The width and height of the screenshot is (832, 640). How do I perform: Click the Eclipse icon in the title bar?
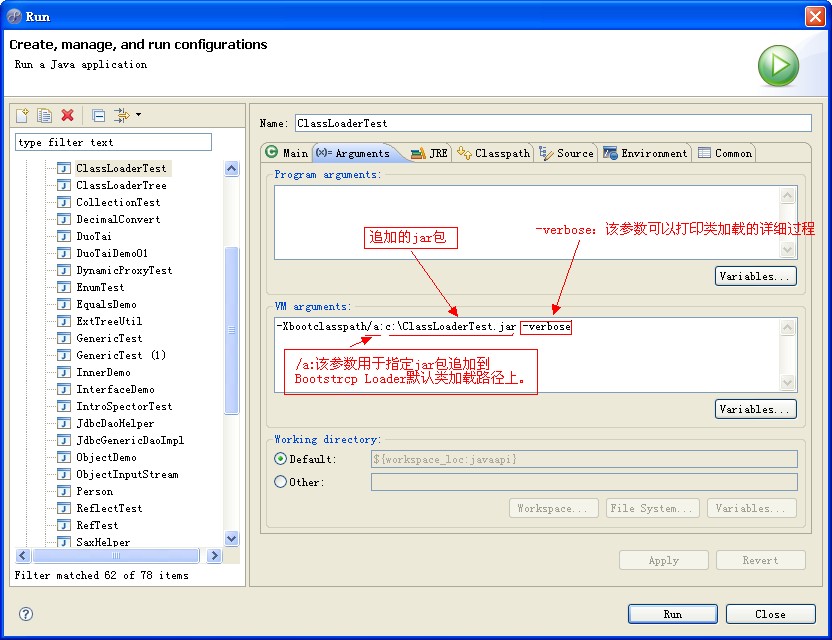pyautogui.click(x=14, y=15)
